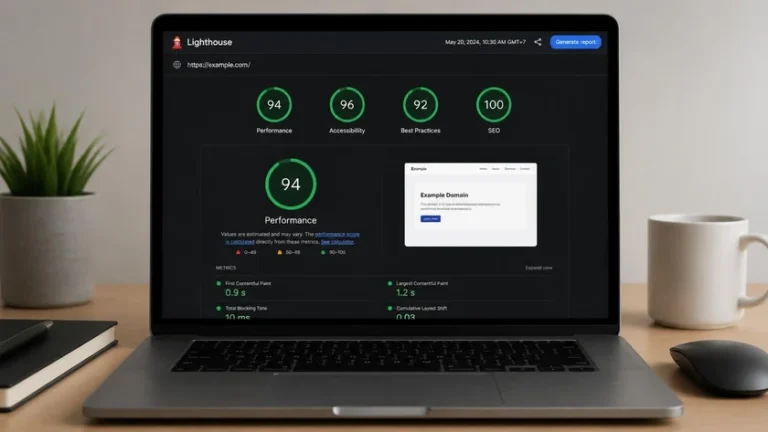Click the 1.2 s metric value
Screen dimensions: 768x432
[x=406, y=293]
